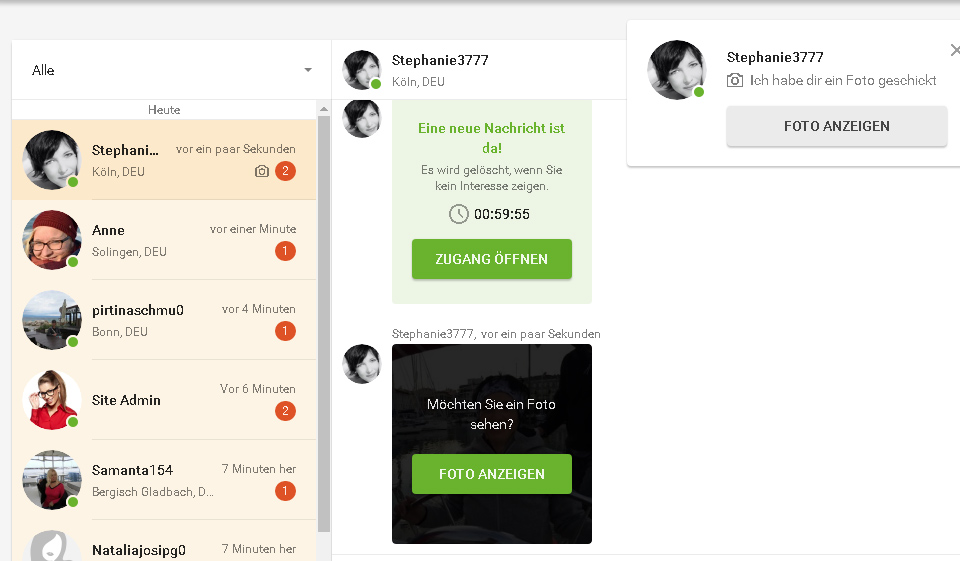Click the countdown clock icon
Screen dimensions: 960x561
(458, 214)
